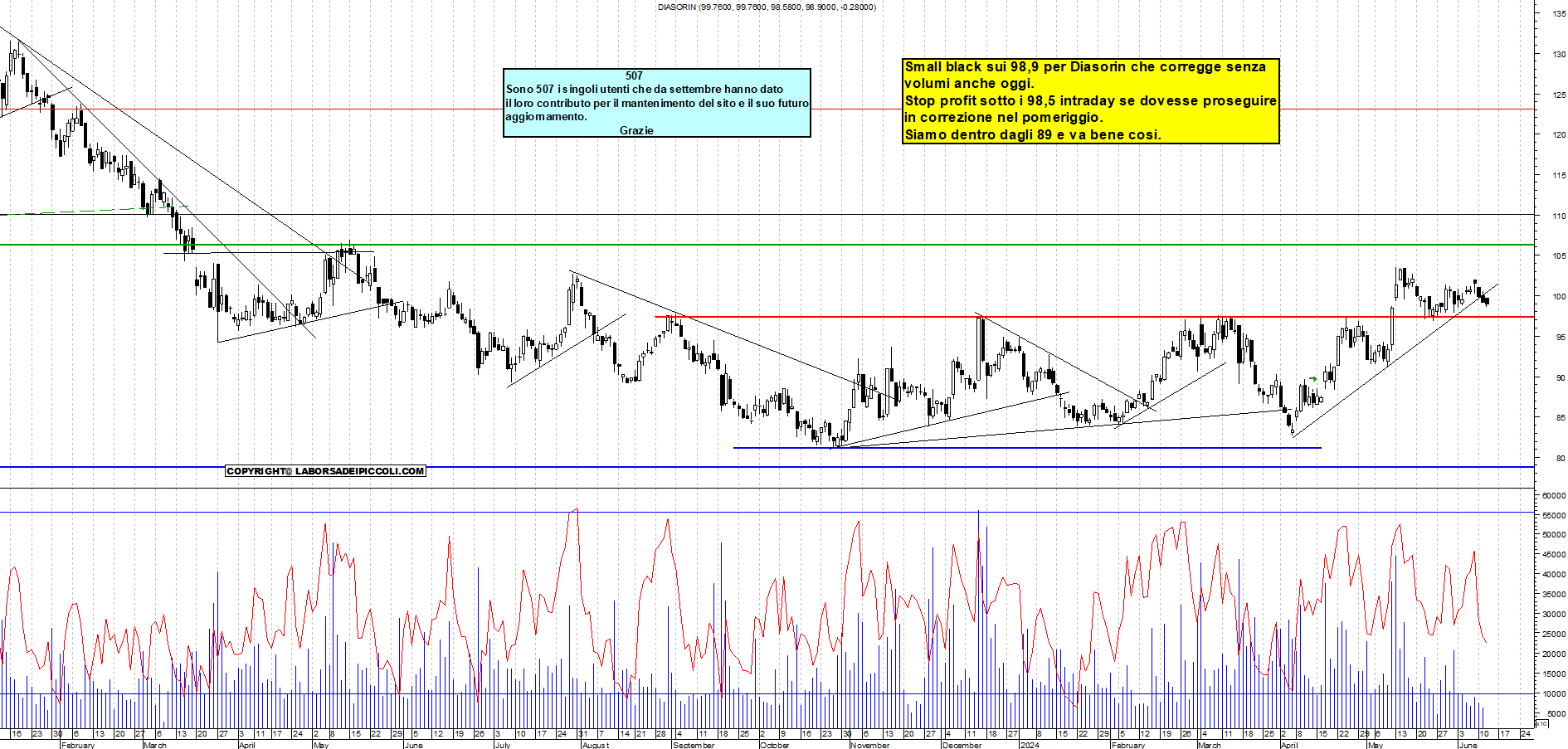Select the cyan '507' contributors note box
Viewport: 1568px width, 749px height.
click(x=657, y=103)
